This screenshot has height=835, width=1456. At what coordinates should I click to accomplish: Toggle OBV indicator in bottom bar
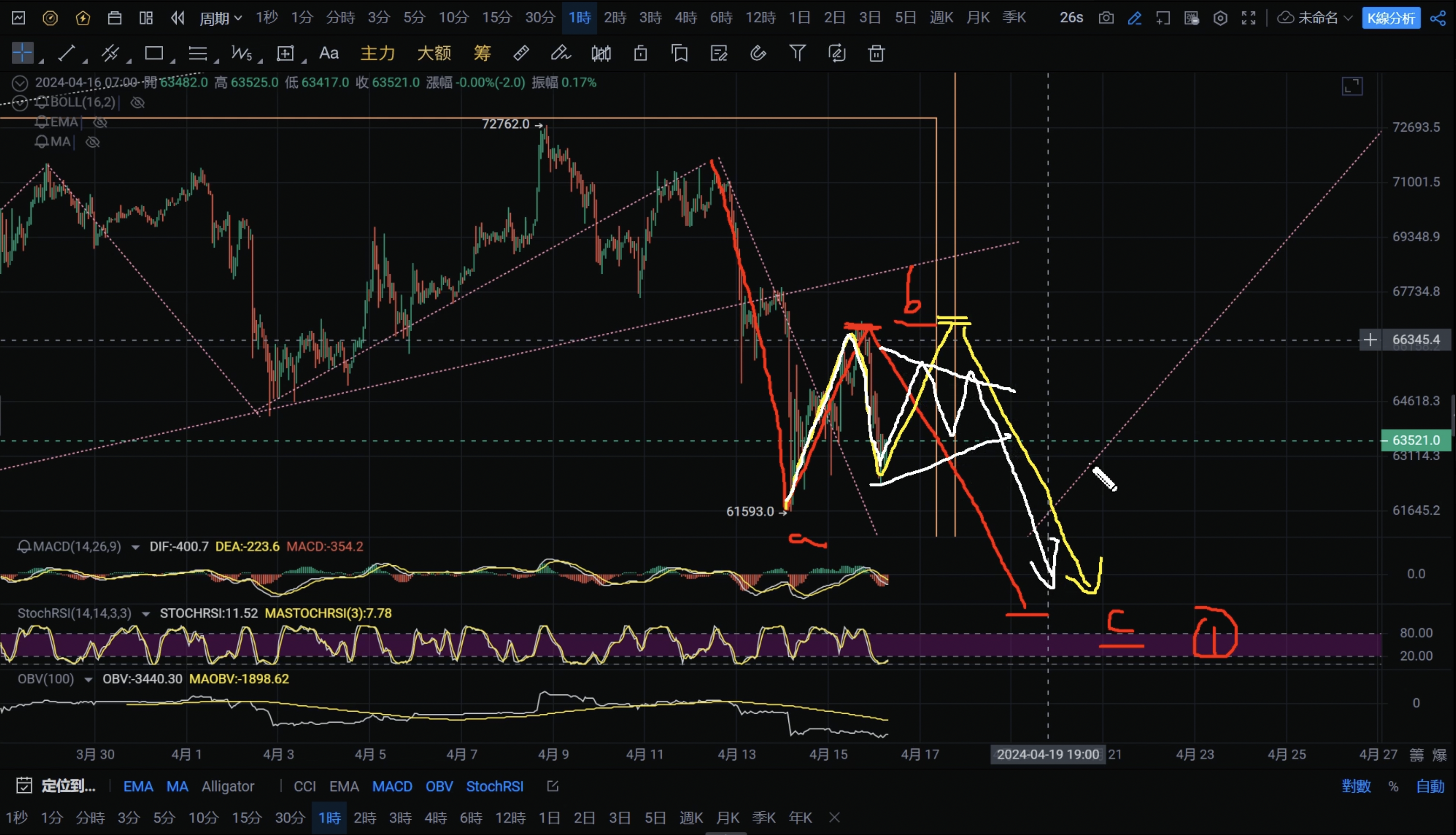(x=439, y=786)
